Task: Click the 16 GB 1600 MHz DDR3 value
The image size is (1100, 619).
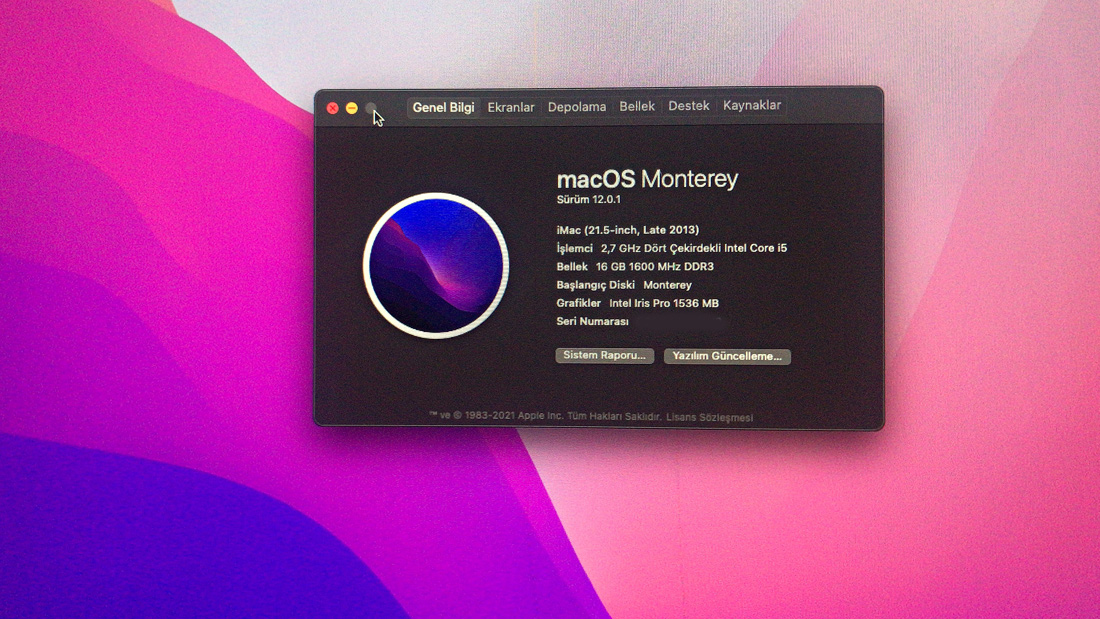Action: click(654, 267)
